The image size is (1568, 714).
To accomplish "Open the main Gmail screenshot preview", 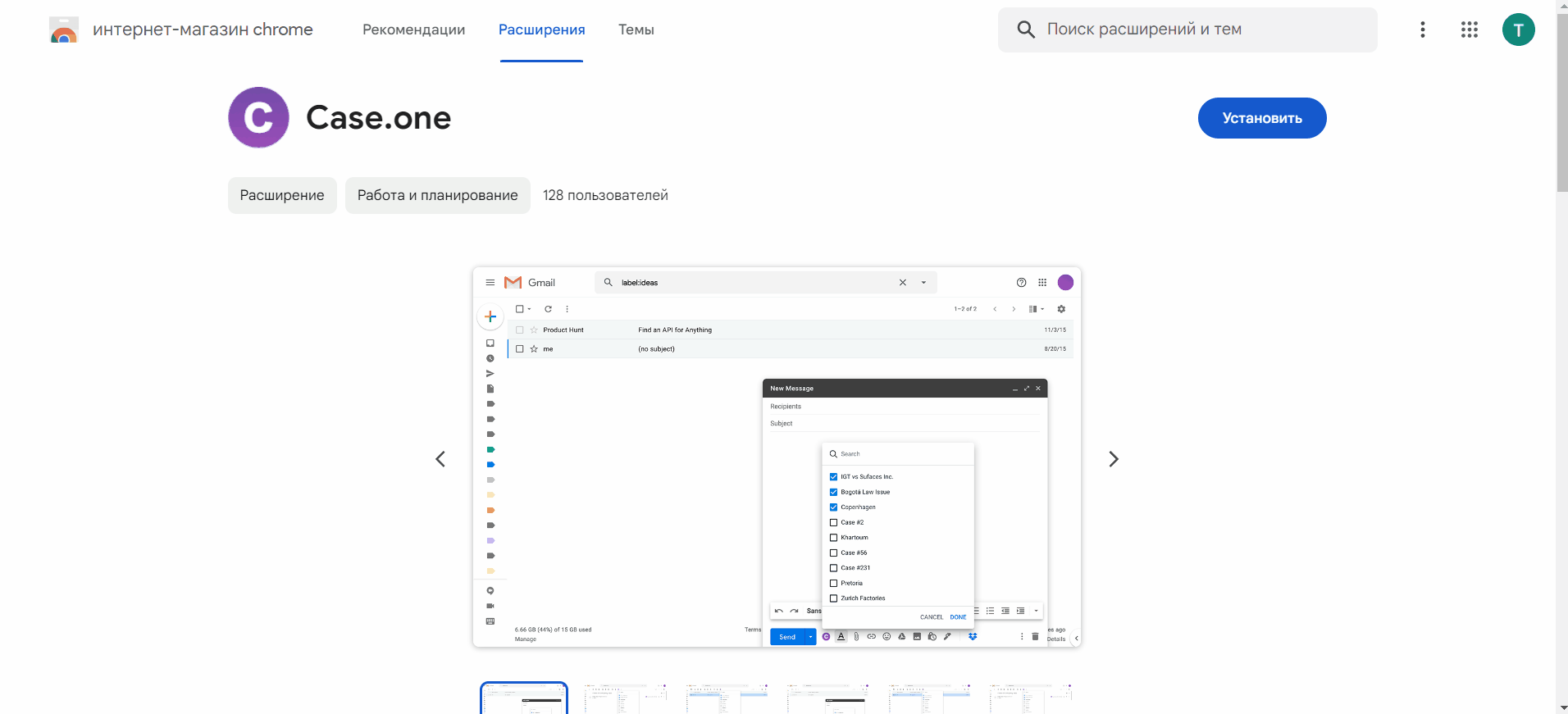I will click(x=777, y=457).
